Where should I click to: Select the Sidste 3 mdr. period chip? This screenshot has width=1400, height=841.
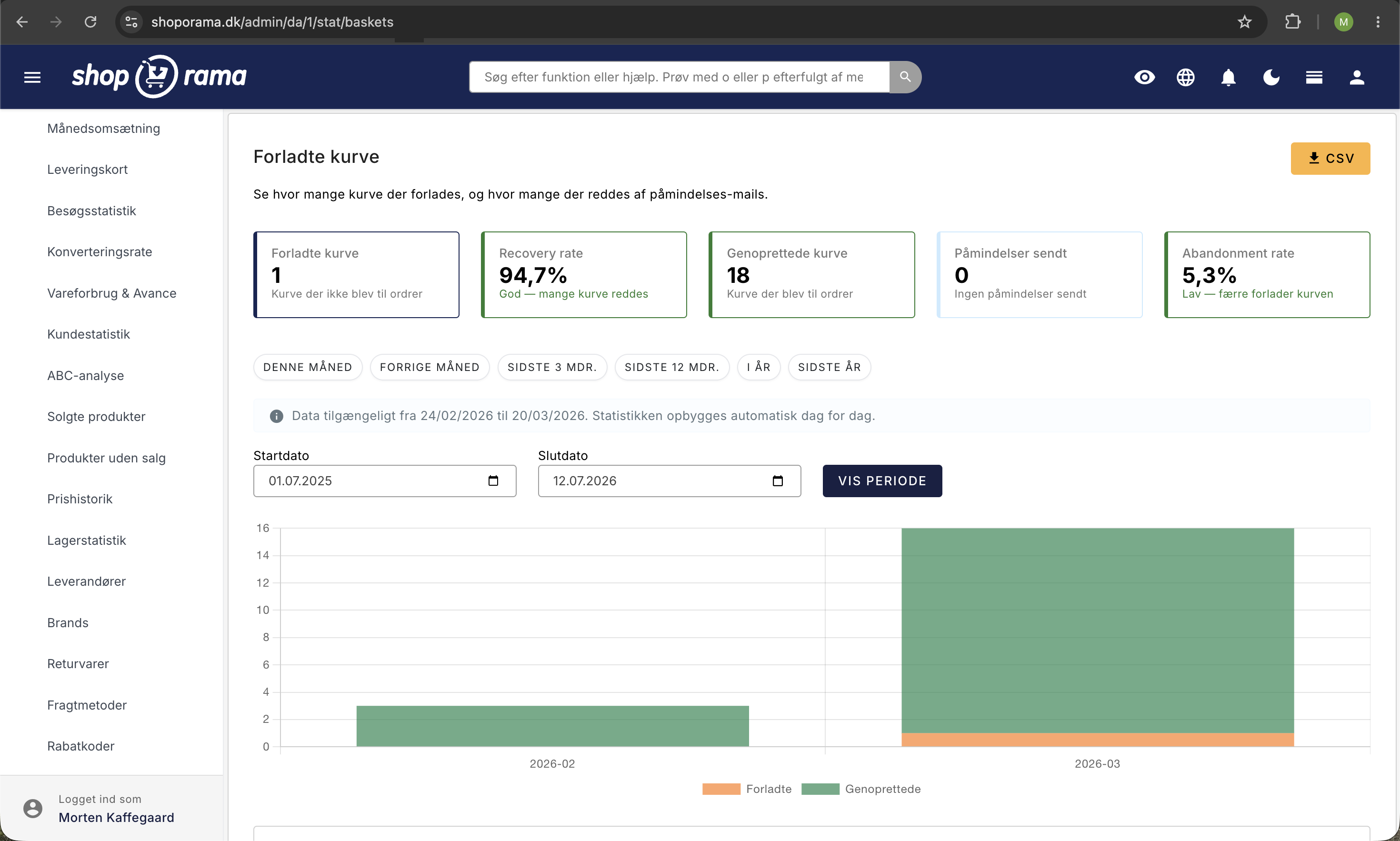552,367
